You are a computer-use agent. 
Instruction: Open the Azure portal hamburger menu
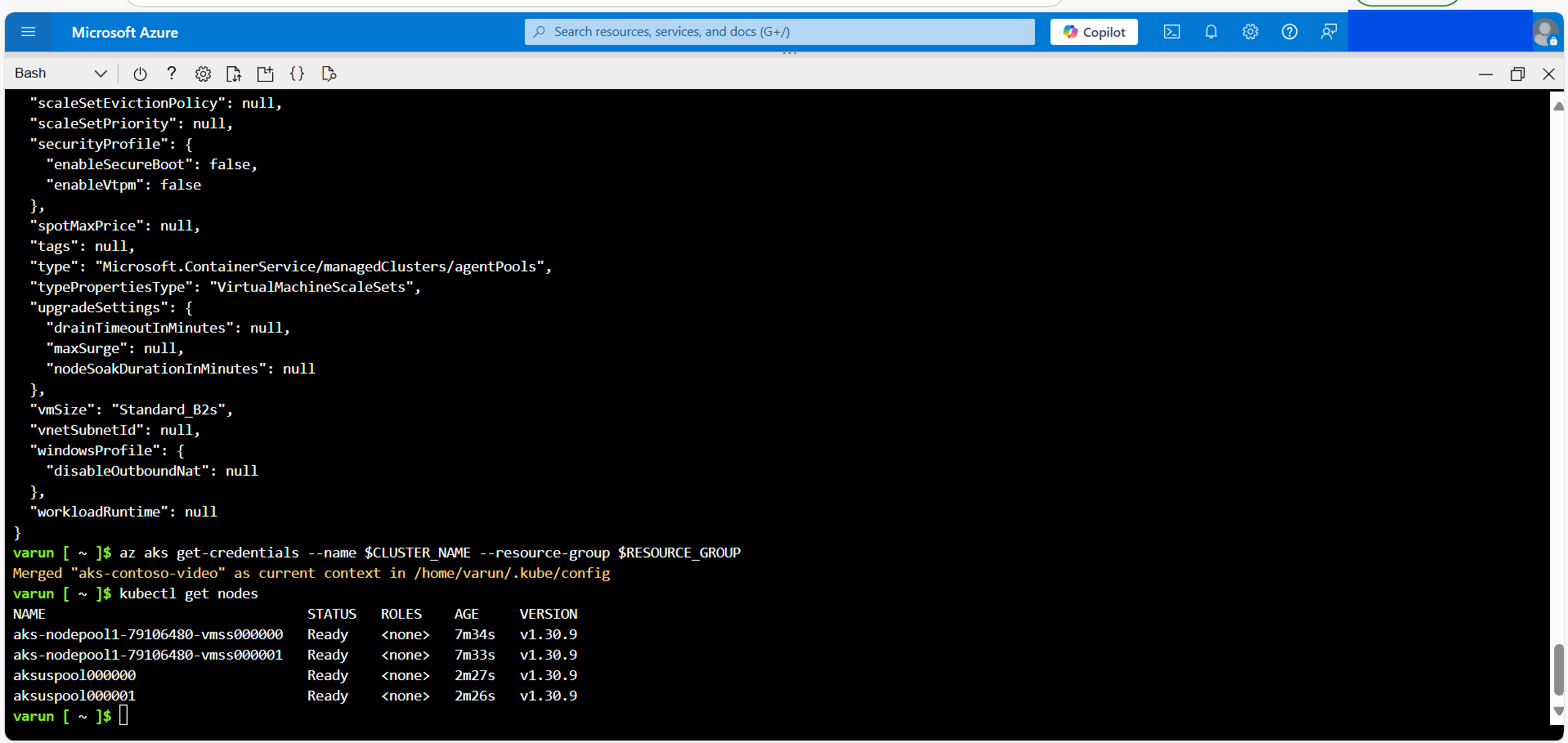point(29,32)
